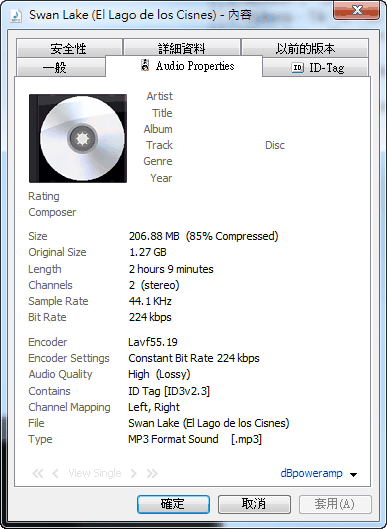
Task: Click the MP3 file icon in title bar
Action: pyautogui.click(x=16, y=16)
